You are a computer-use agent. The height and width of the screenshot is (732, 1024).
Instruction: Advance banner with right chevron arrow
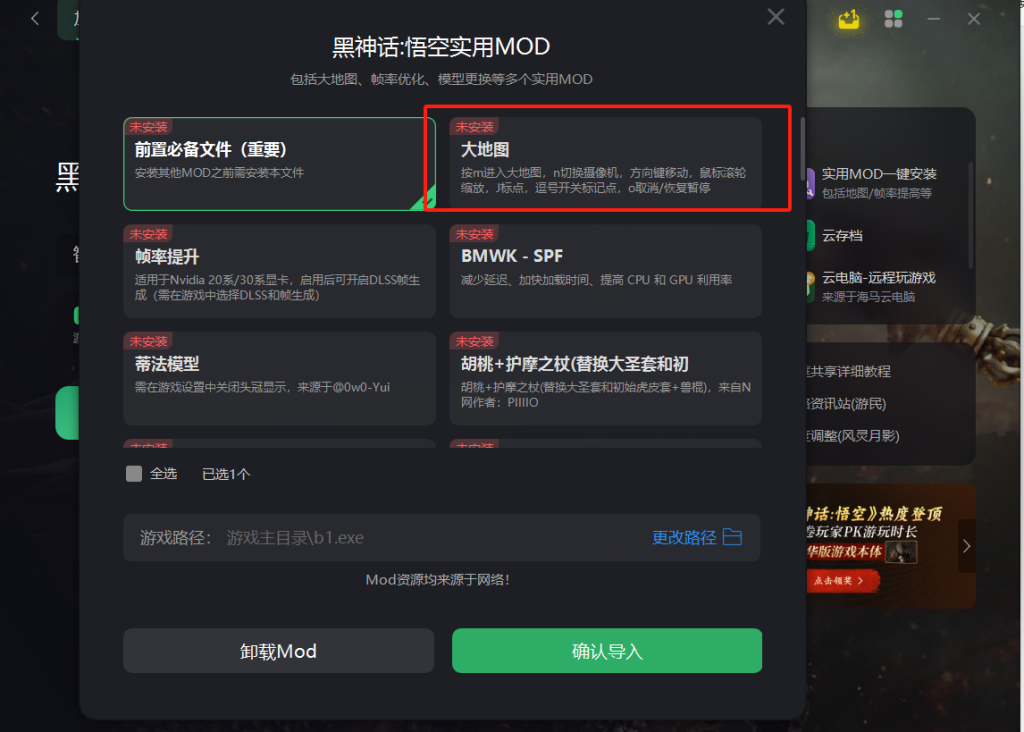[967, 546]
